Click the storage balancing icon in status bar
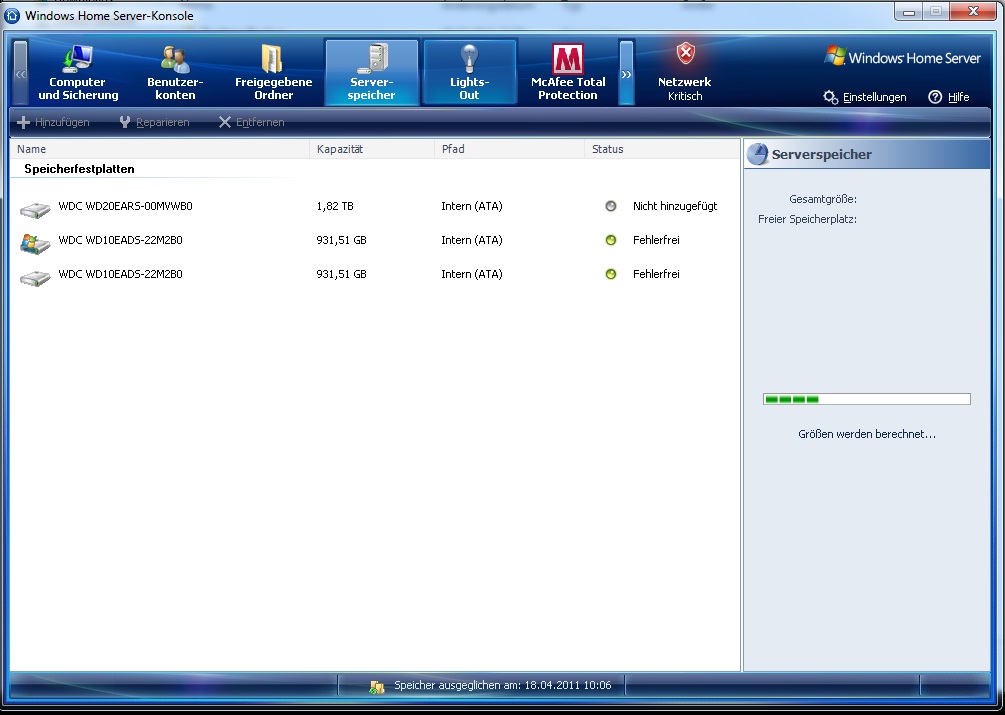The height and width of the screenshot is (715, 1005). point(377,686)
